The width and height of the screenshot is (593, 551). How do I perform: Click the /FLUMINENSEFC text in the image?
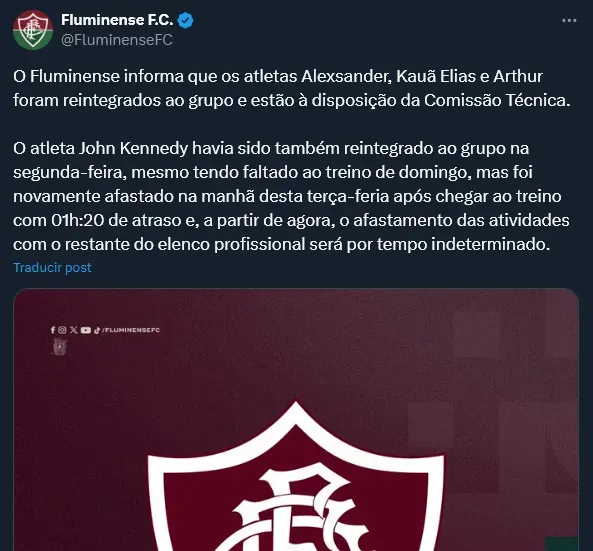[x=131, y=330]
